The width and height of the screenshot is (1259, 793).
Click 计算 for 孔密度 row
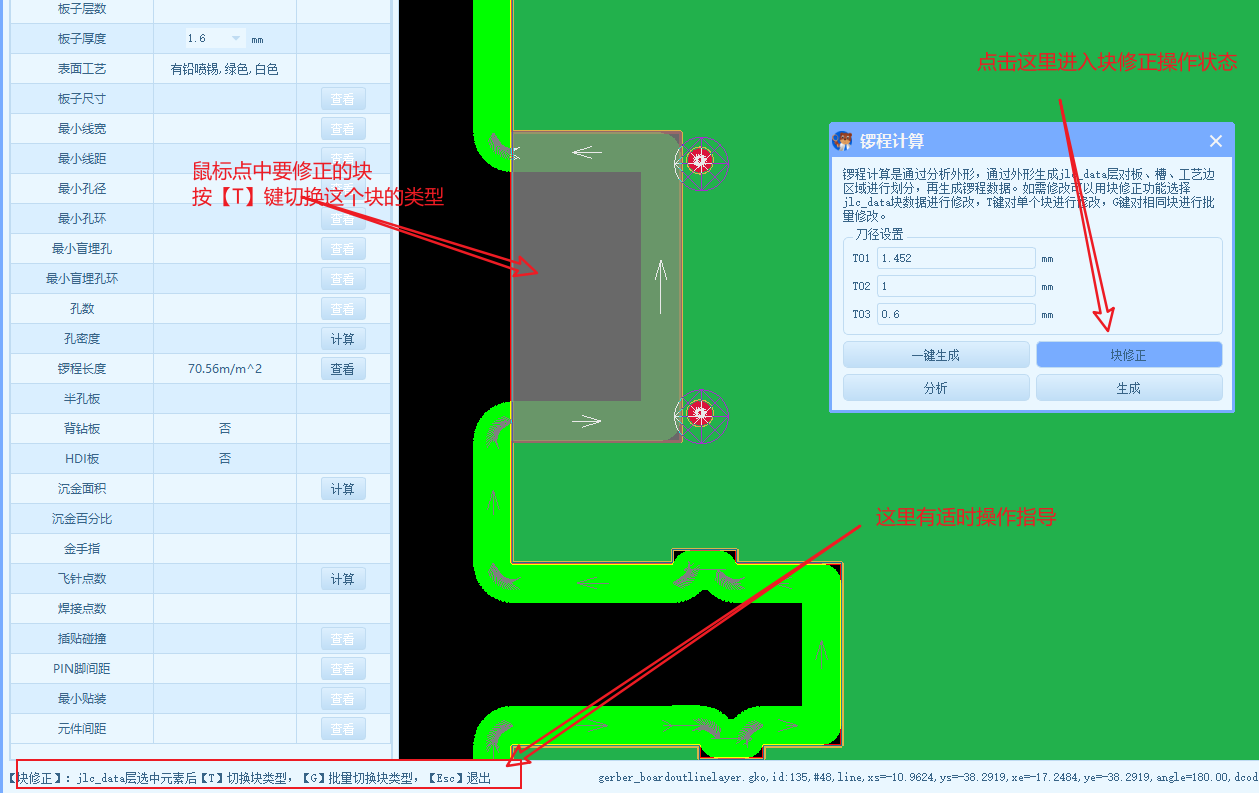pos(342,339)
